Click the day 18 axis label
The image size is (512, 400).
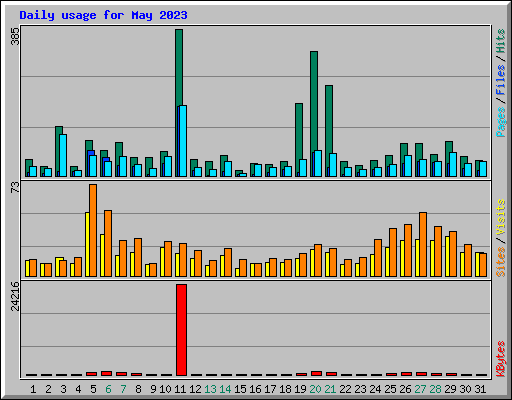tap(285, 389)
